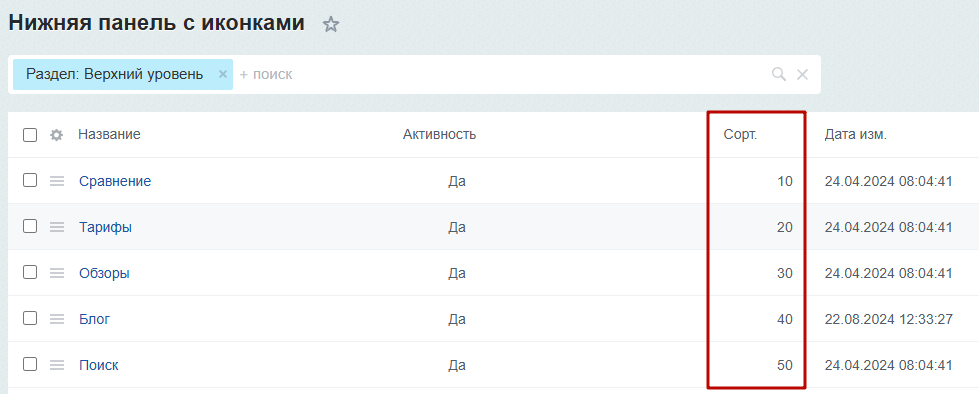Sort list by Сорт. column header

tap(740, 134)
